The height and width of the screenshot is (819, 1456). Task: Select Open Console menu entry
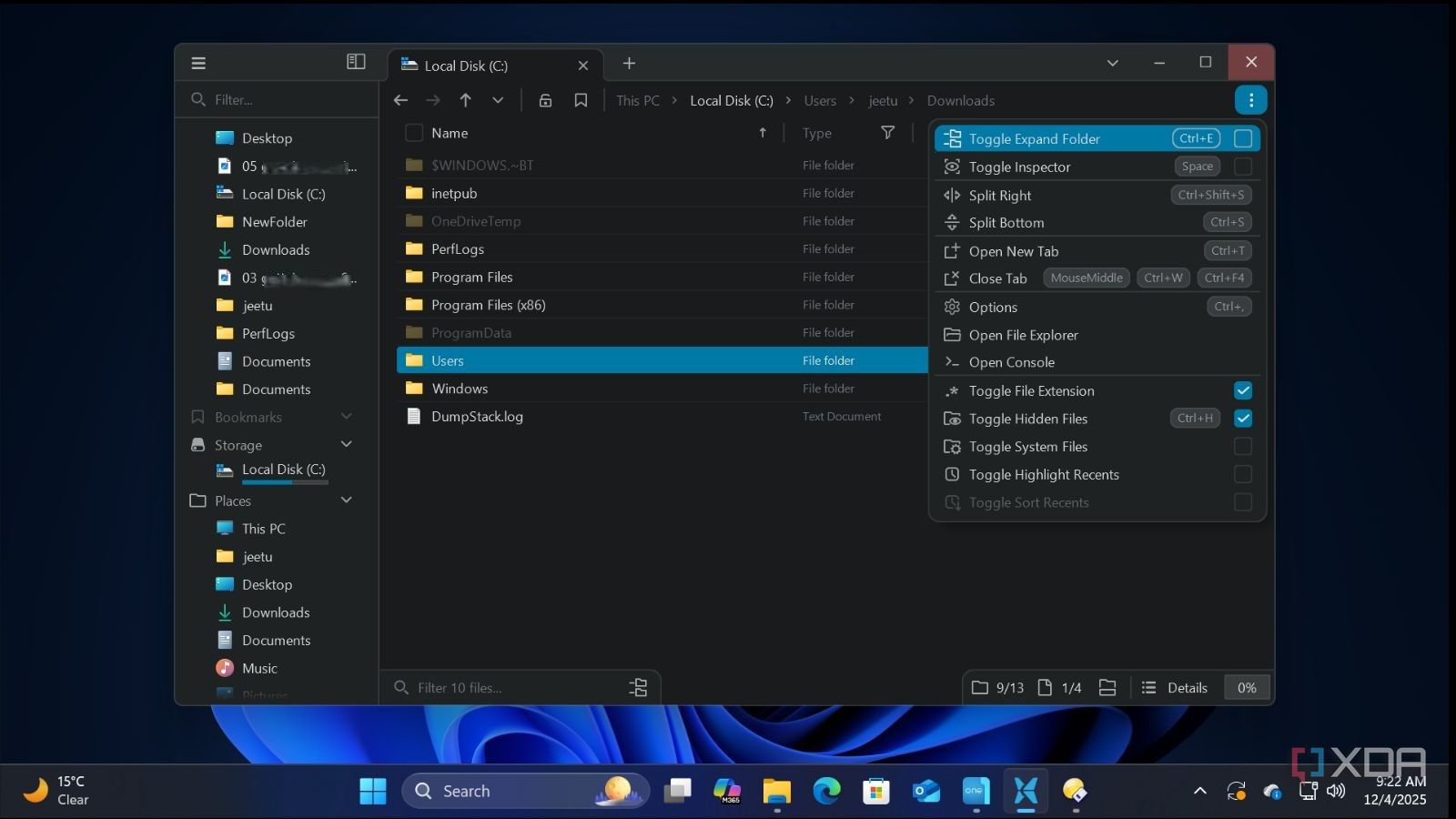[1097, 362]
